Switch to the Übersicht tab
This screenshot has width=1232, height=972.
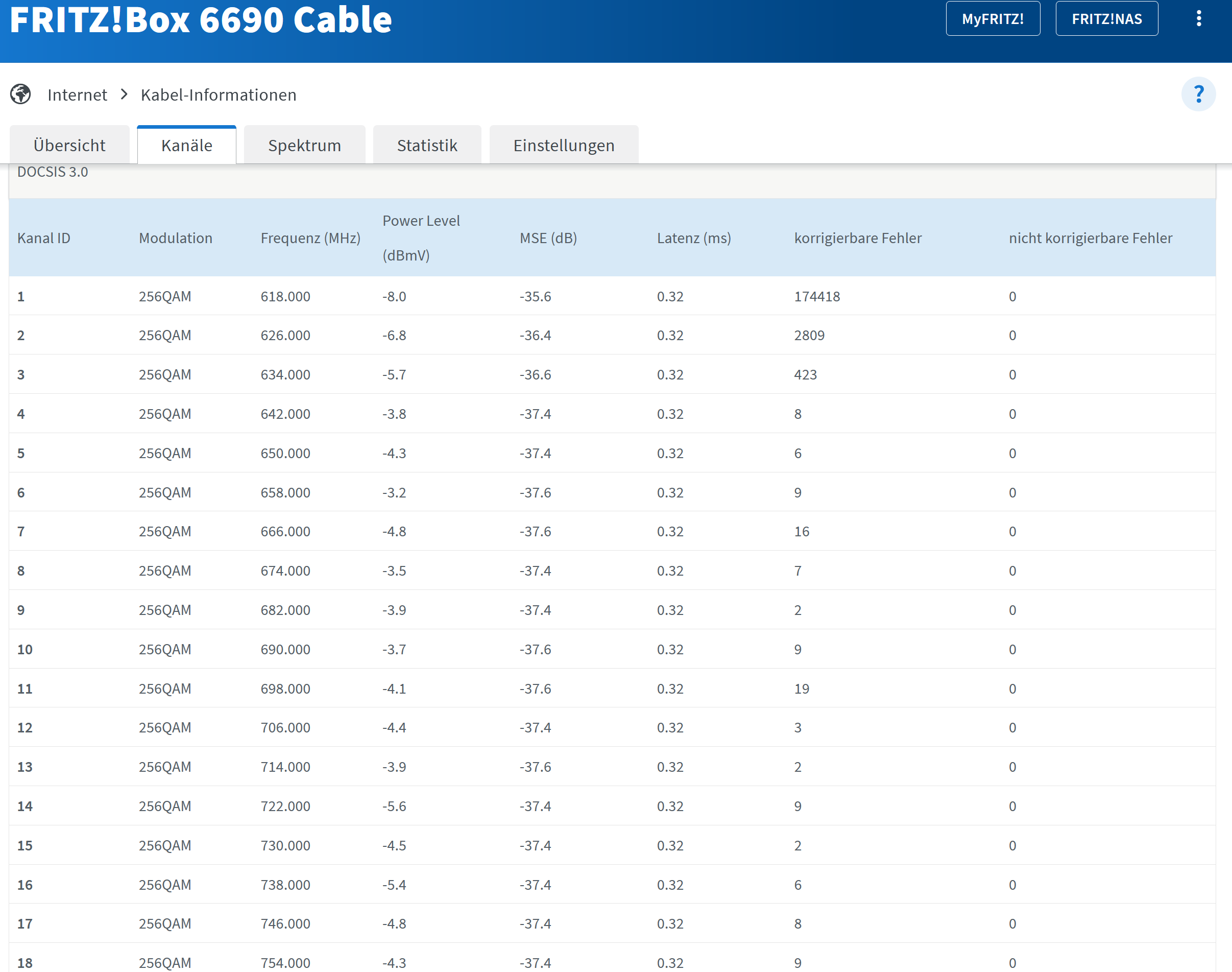point(69,145)
